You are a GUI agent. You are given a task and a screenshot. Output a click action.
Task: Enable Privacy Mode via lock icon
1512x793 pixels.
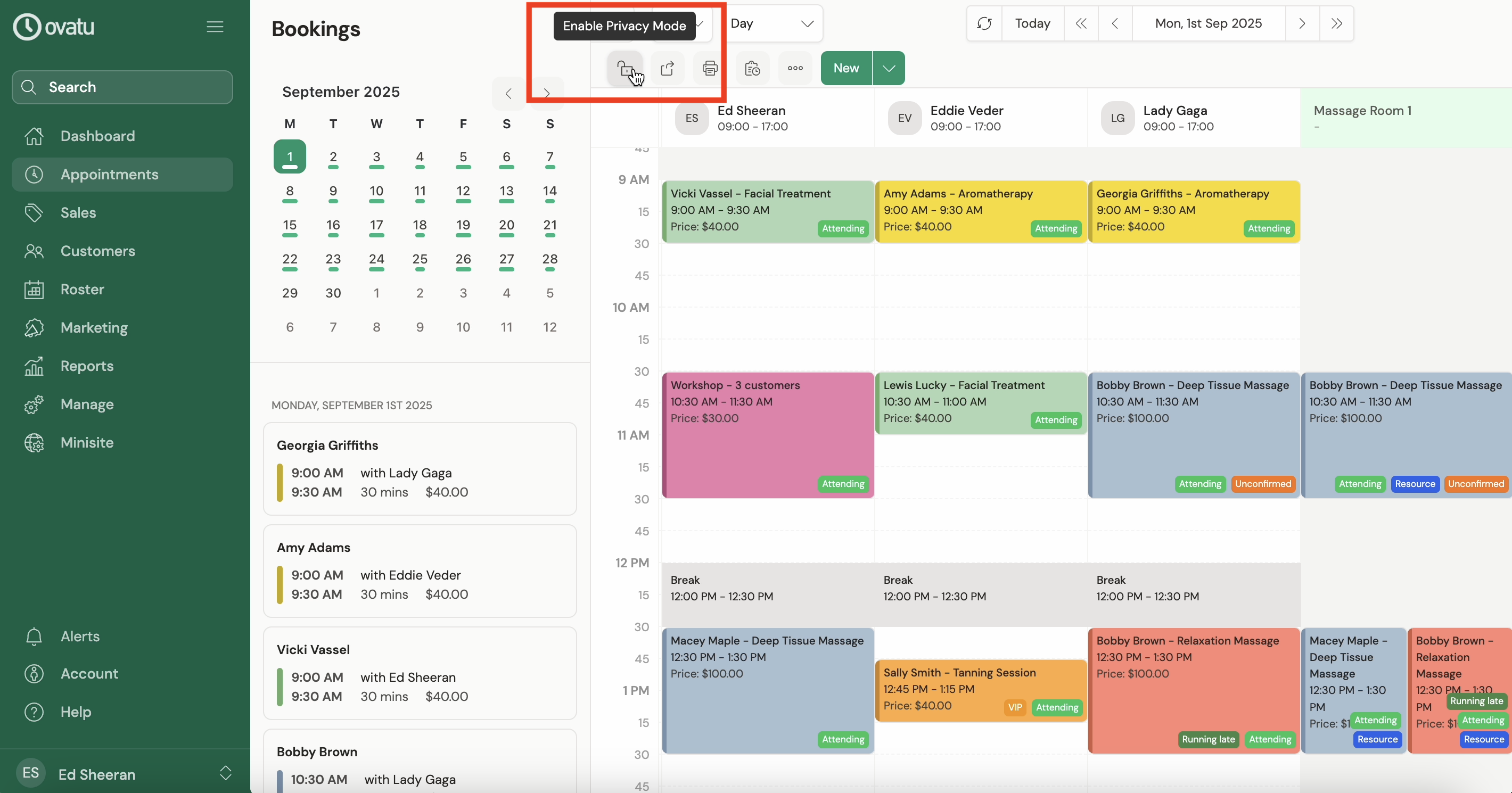click(x=625, y=69)
